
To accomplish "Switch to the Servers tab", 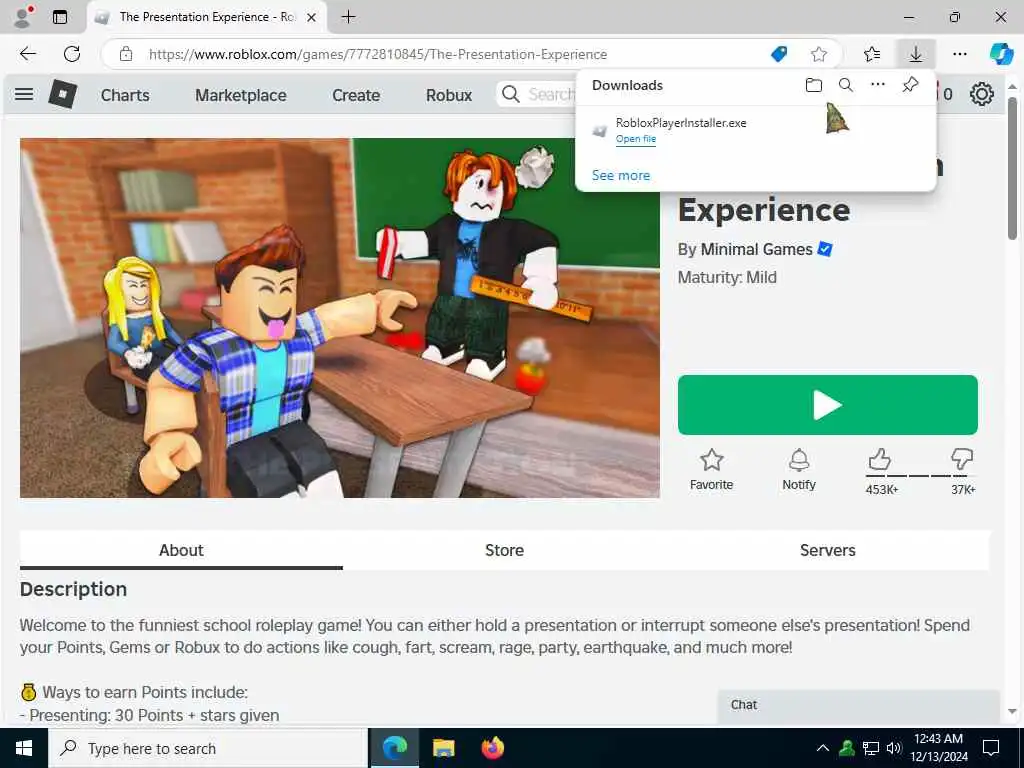I will [827, 550].
